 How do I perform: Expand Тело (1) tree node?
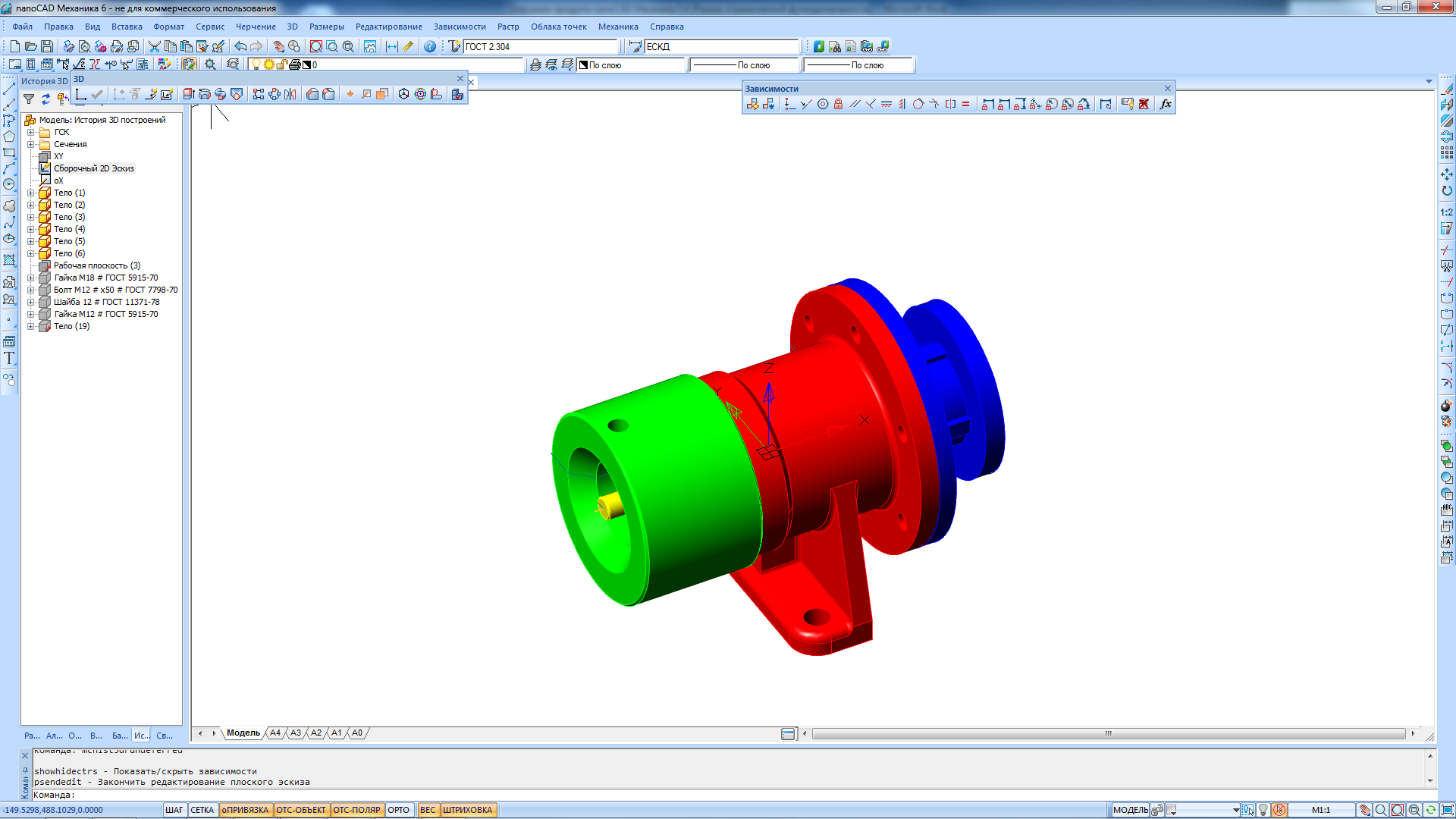[x=31, y=193]
